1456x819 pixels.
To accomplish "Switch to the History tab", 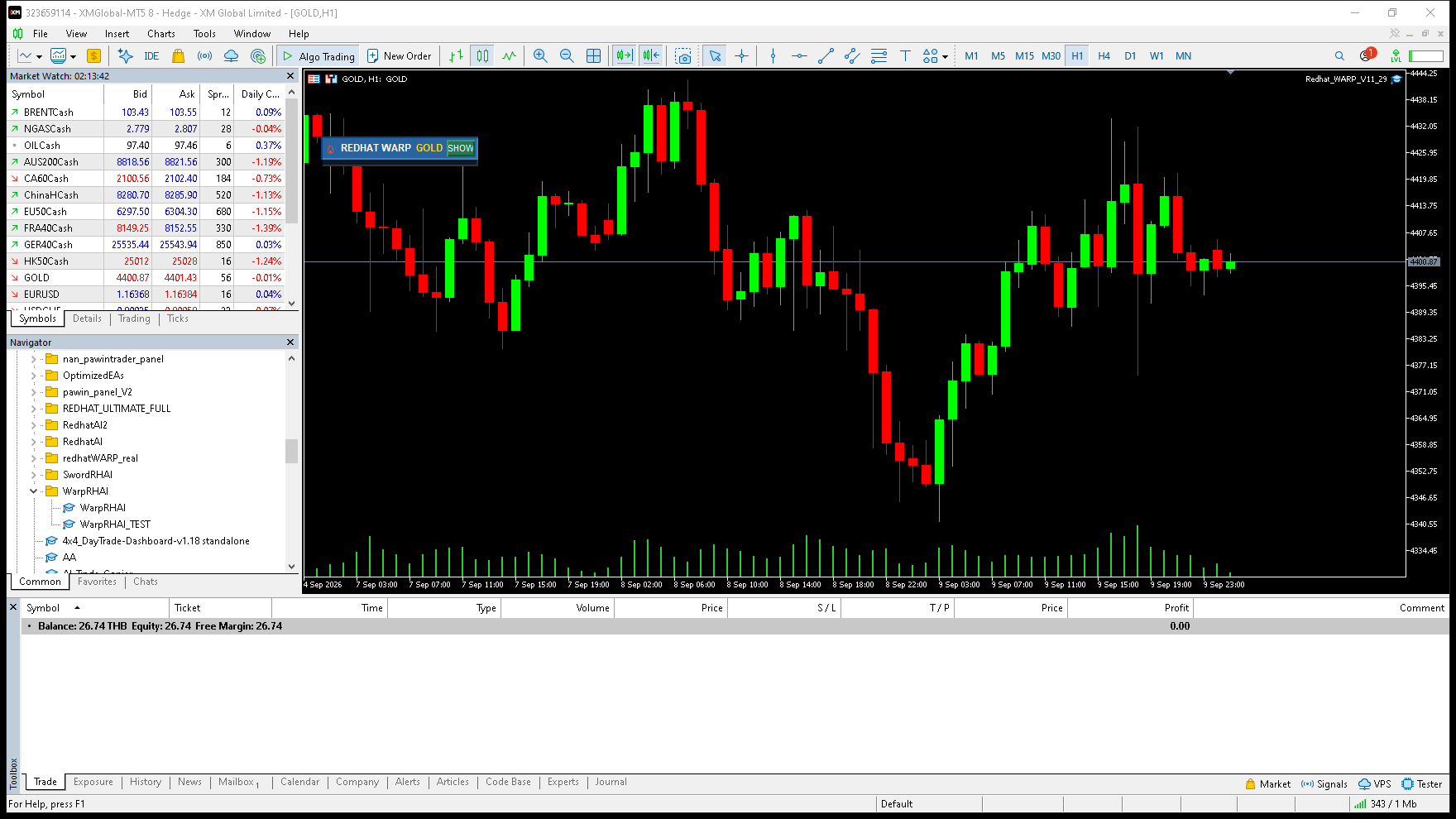I will pyautogui.click(x=146, y=782).
